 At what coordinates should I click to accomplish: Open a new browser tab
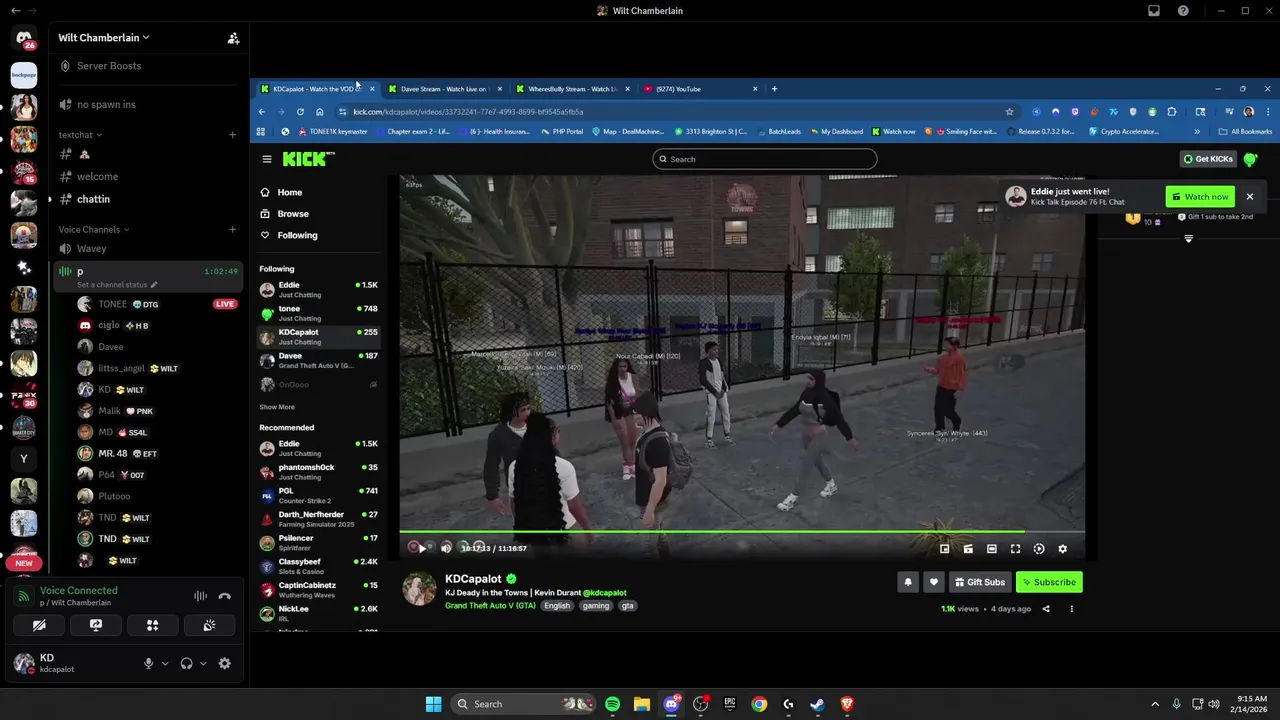774,89
